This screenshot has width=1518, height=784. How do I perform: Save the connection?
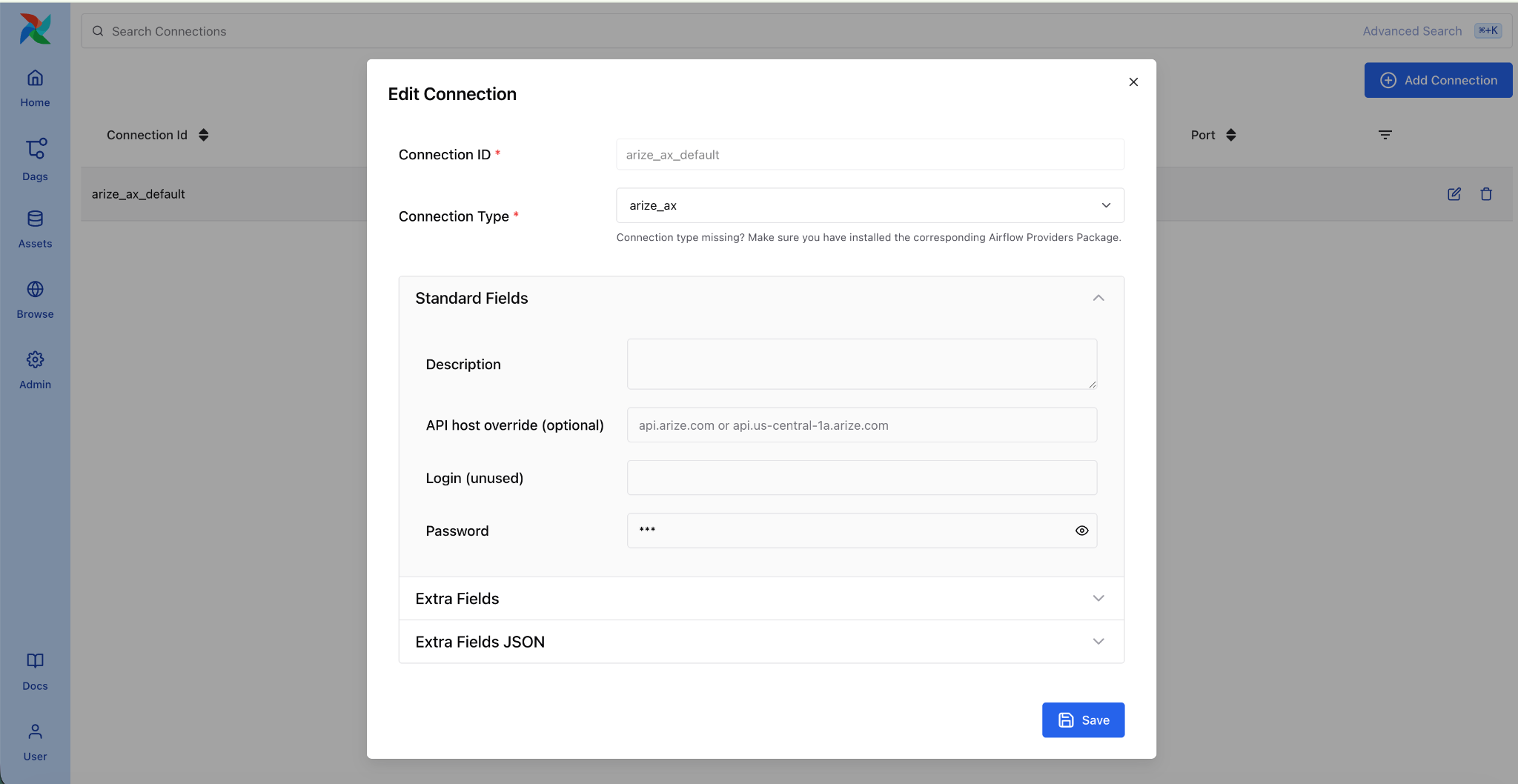(x=1083, y=720)
